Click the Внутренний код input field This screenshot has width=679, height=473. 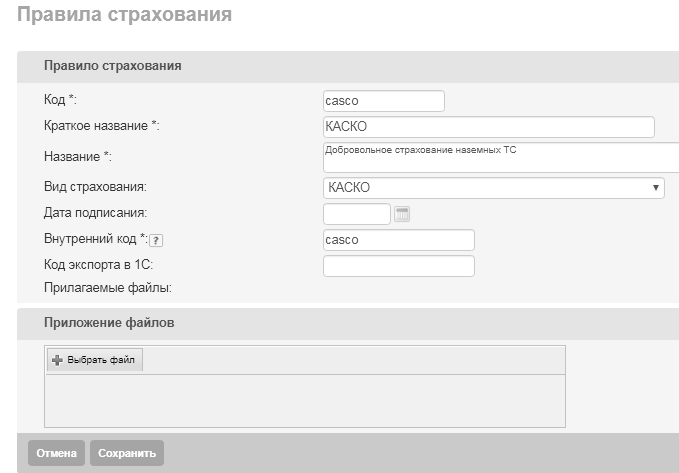click(x=399, y=240)
